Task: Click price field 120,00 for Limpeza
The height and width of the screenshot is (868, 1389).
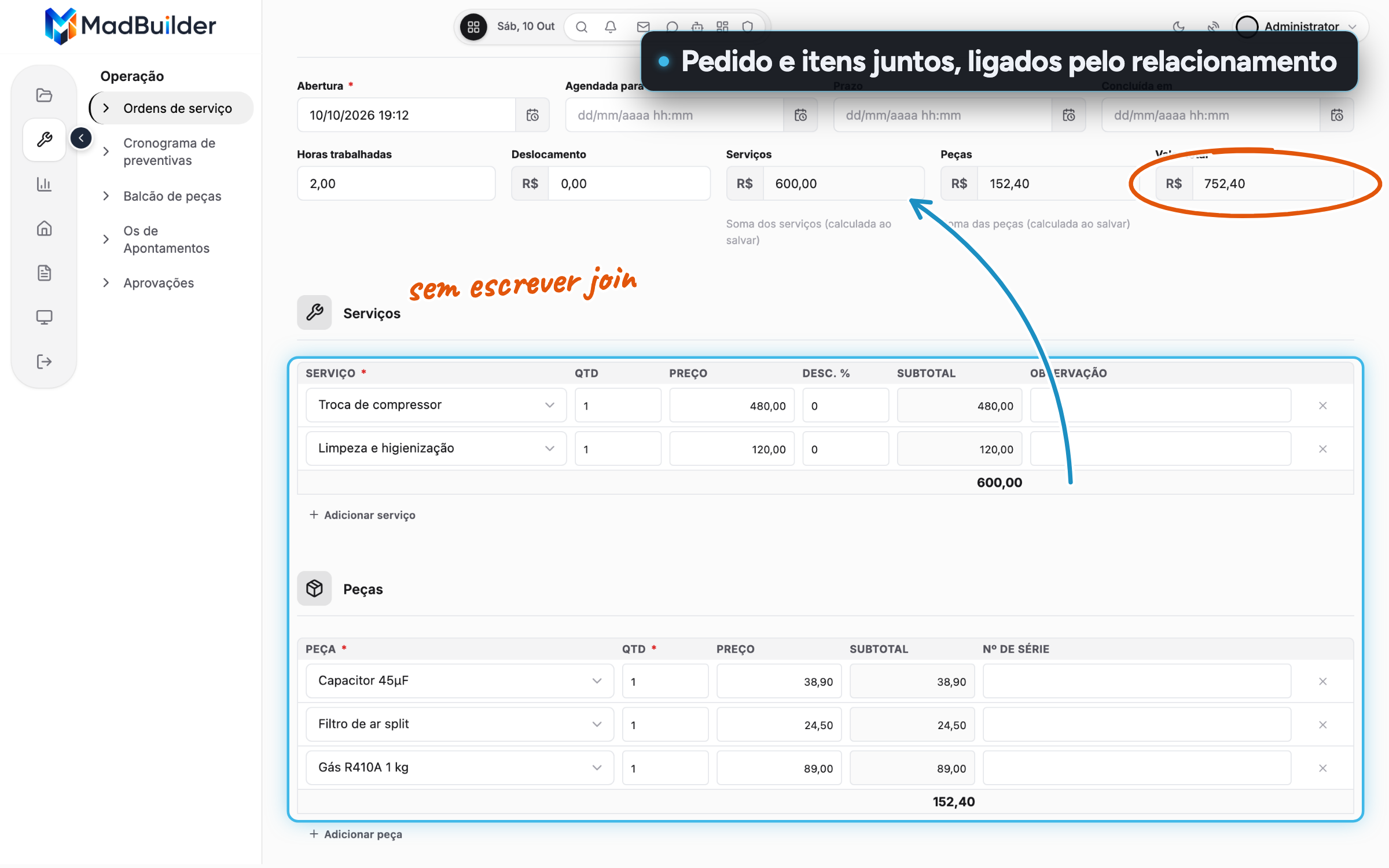Action: (x=732, y=448)
